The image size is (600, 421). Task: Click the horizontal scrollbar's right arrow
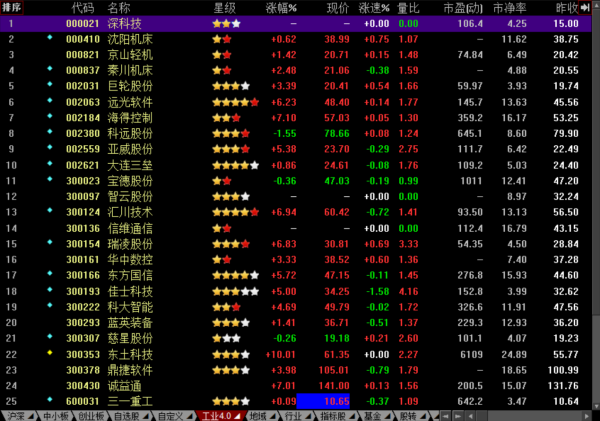point(587,416)
